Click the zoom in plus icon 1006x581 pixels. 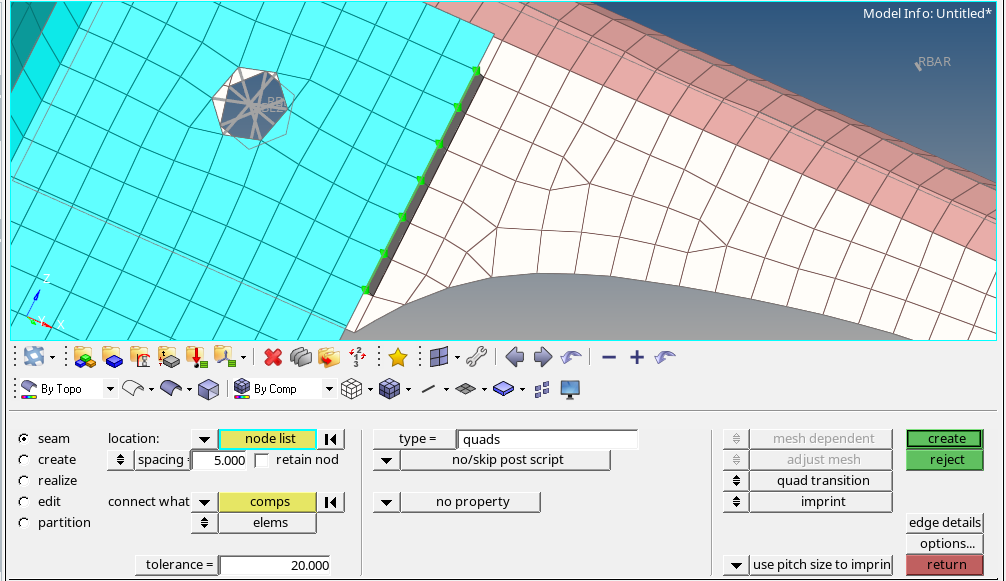(x=637, y=357)
